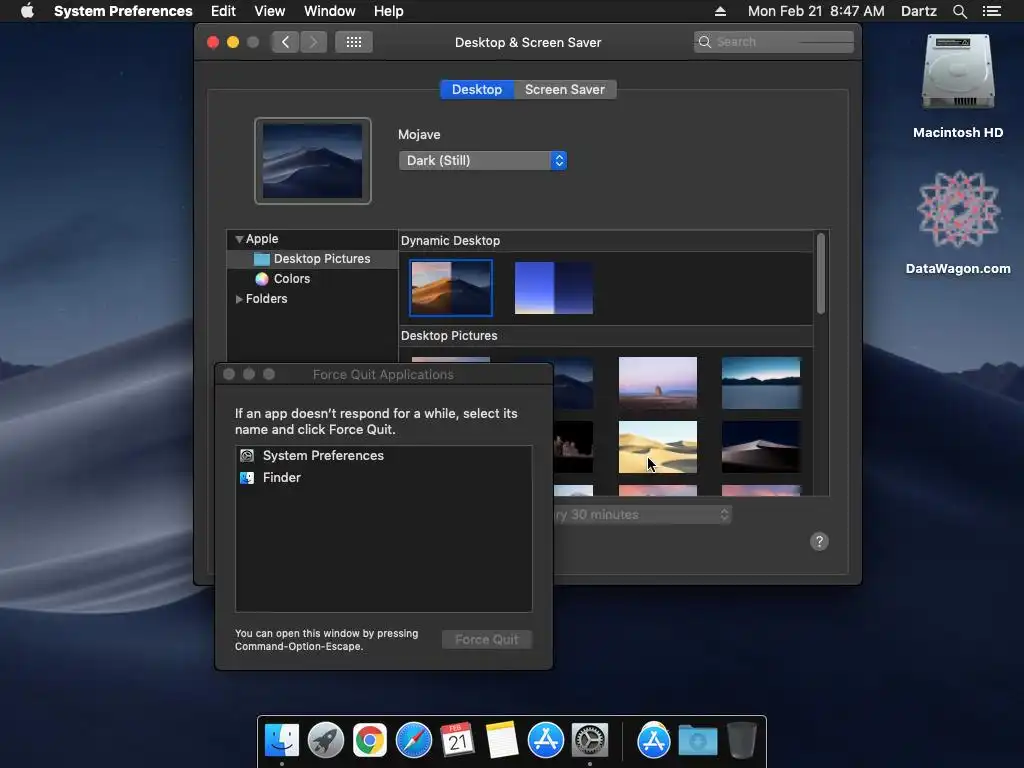
Task: Open the Dark (Still) dropdown
Action: (483, 161)
